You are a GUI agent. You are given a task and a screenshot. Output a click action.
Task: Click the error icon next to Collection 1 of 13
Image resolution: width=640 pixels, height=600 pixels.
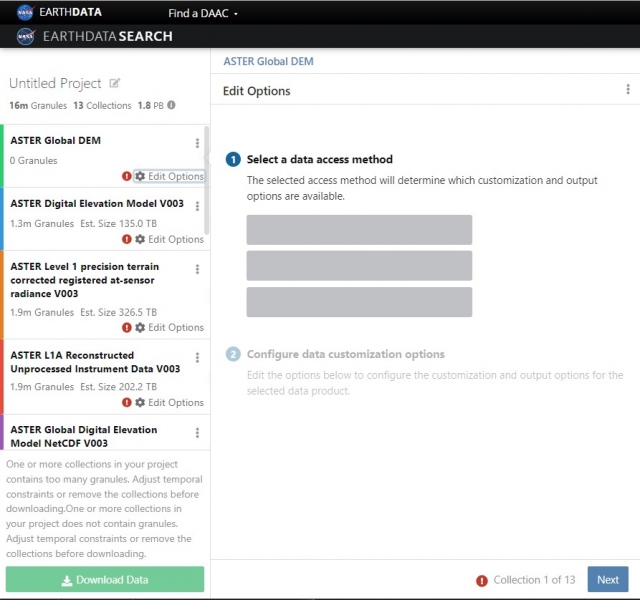[482, 580]
